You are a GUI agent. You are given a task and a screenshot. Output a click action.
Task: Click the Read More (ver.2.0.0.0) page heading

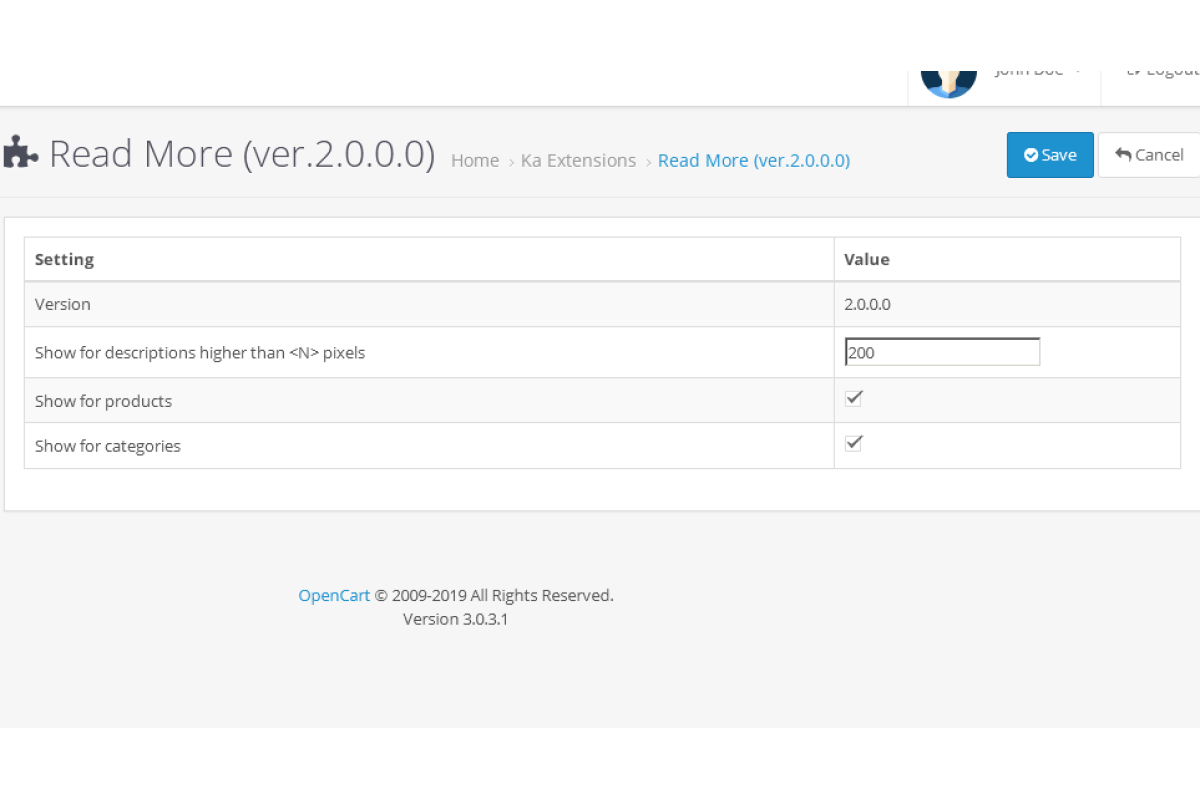coord(242,154)
